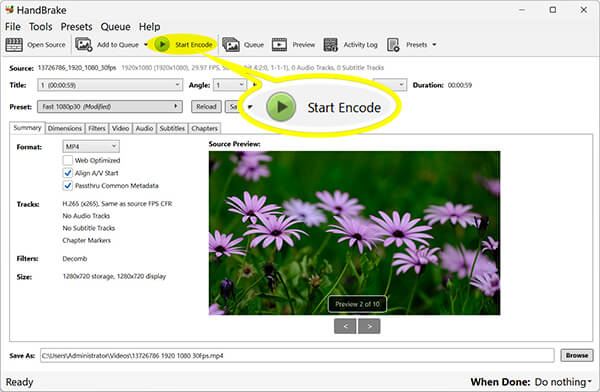Maximize the HandBrake window

[553, 10]
